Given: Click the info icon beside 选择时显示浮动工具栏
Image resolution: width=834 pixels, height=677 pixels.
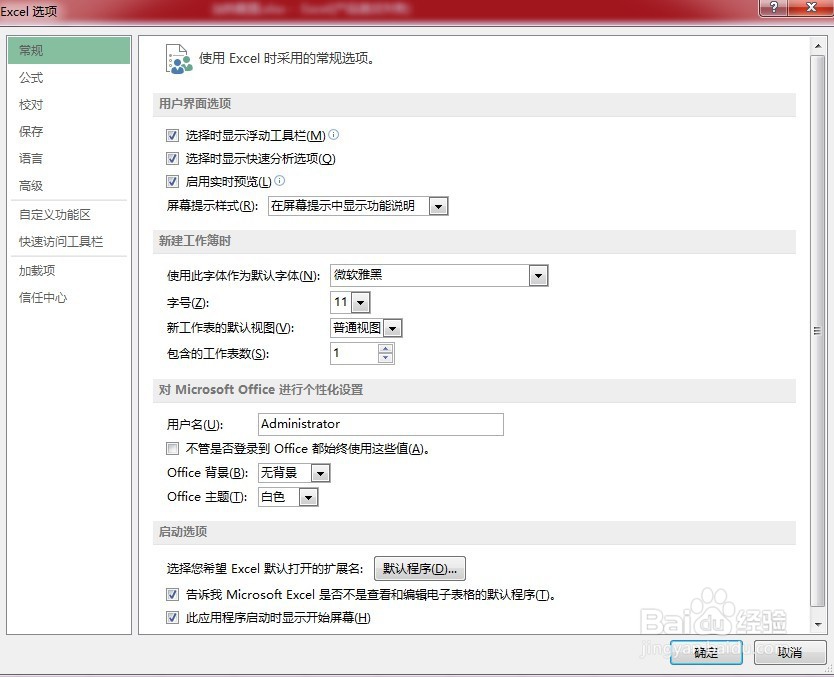Looking at the screenshot, I should click(x=333, y=135).
